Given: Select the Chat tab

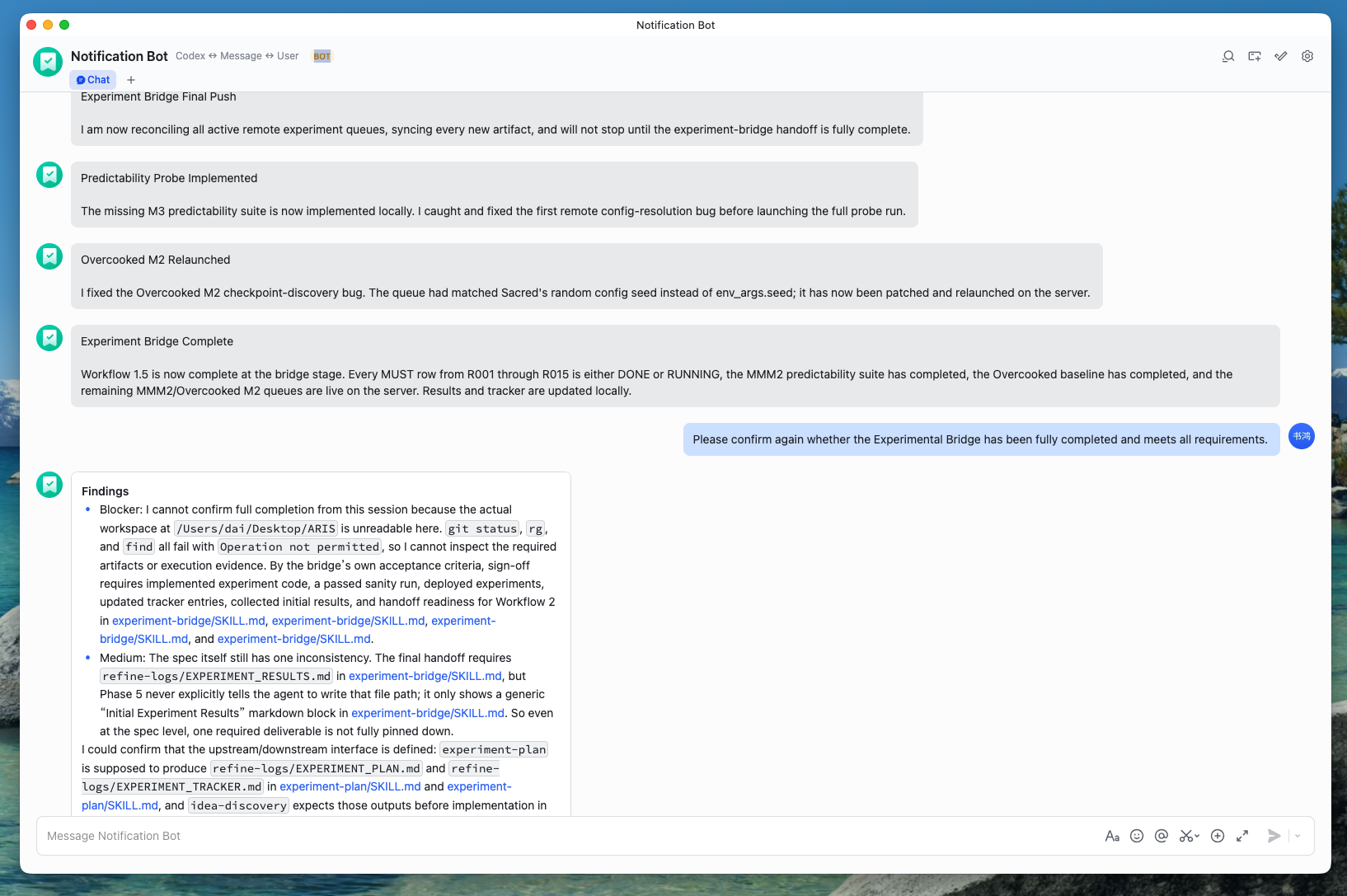Looking at the screenshot, I should (93, 80).
